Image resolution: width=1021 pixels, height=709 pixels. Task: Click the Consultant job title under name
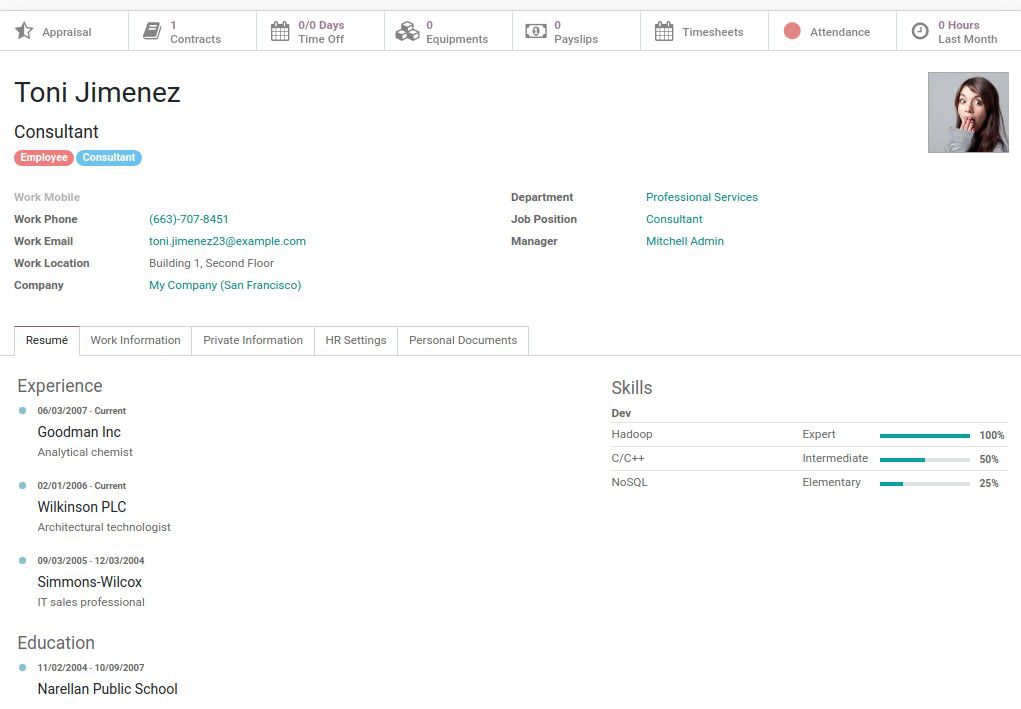pos(56,132)
